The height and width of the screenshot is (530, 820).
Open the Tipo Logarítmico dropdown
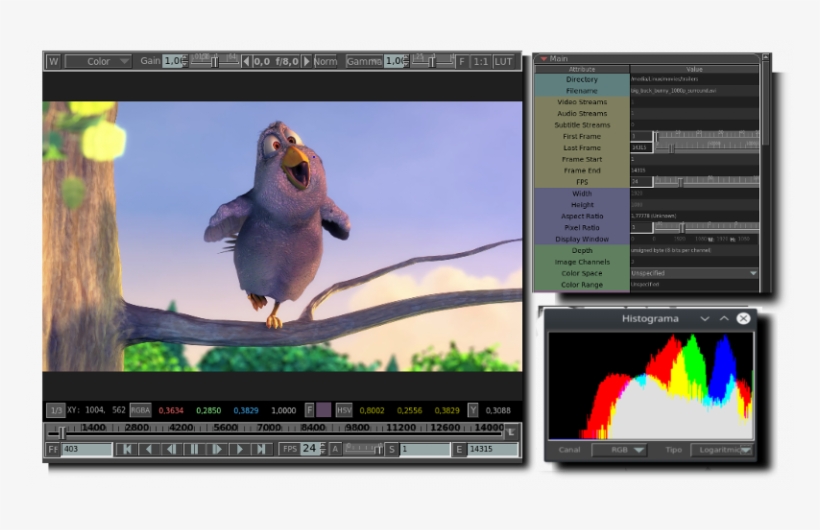point(722,450)
